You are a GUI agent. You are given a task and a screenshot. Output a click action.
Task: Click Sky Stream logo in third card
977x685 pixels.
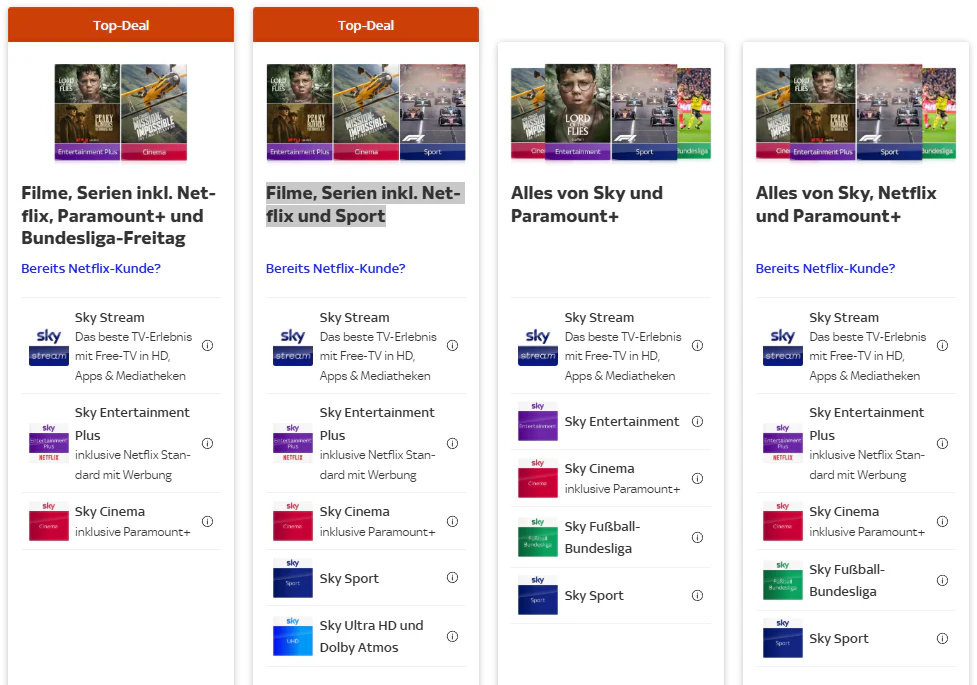[538, 346]
